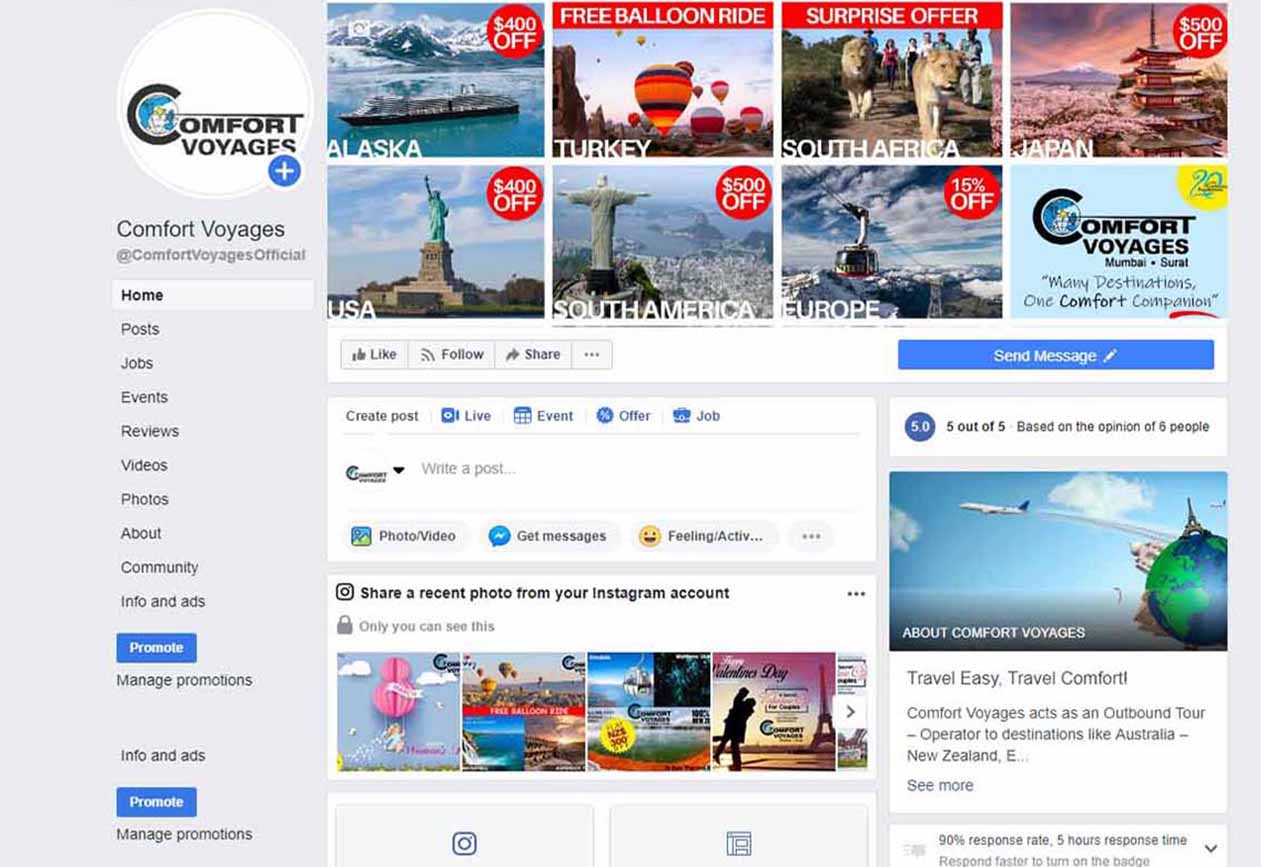1261x867 pixels.
Task: Open the South Africa surprise offer tile
Action: (x=892, y=79)
